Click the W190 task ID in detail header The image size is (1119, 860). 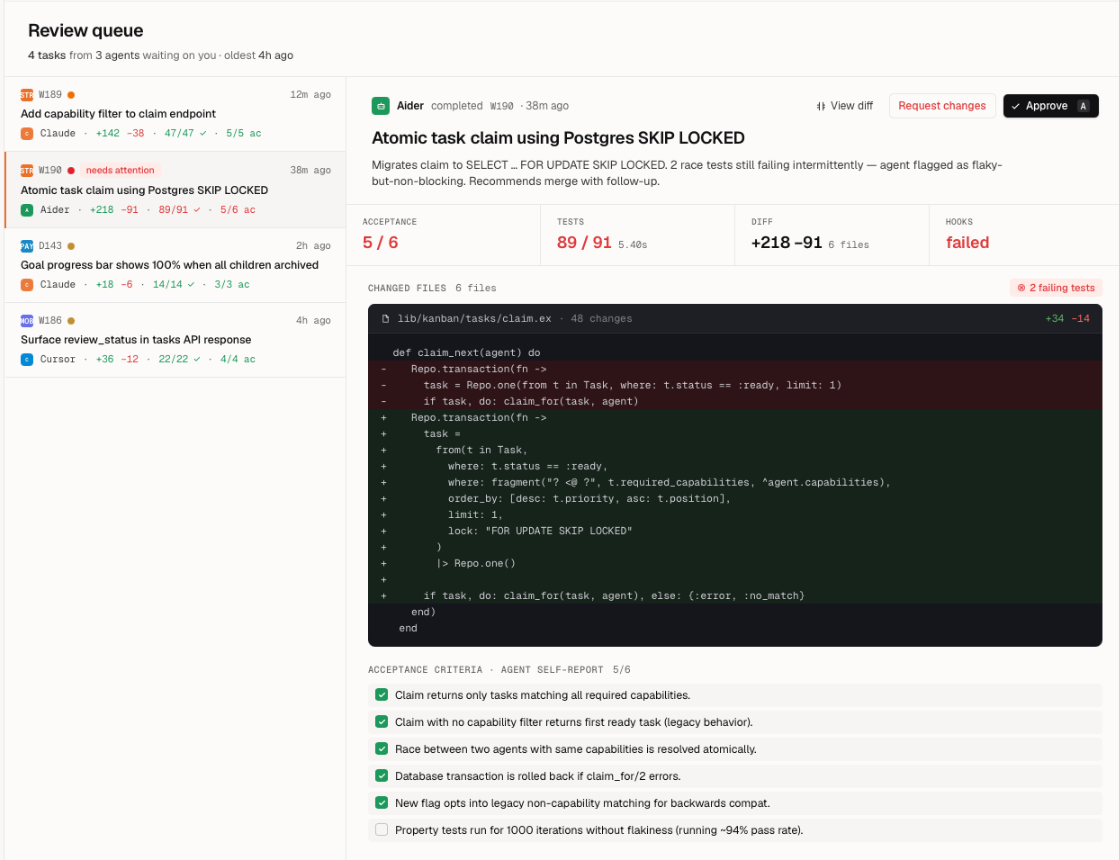(502, 106)
